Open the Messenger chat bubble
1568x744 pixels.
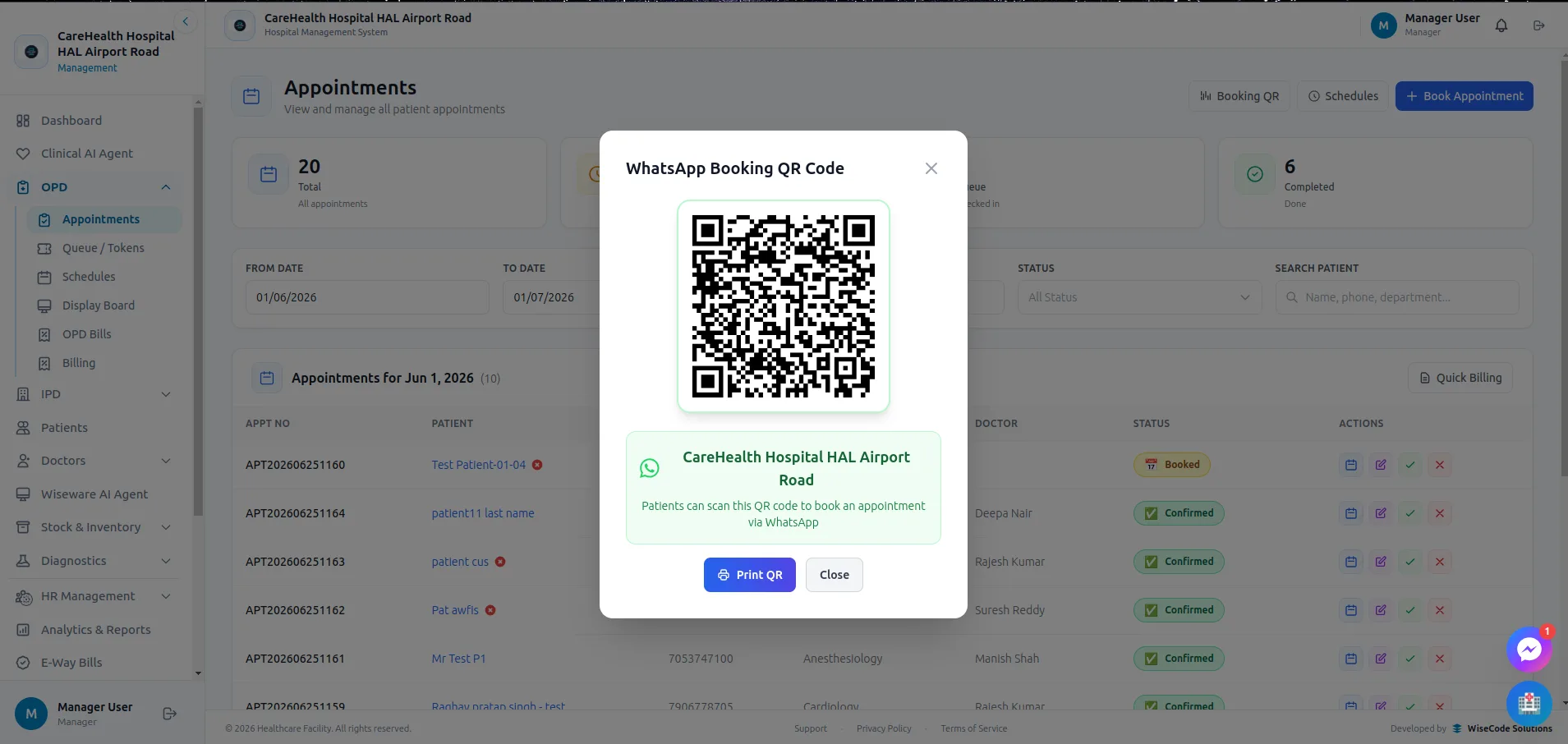pyautogui.click(x=1529, y=650)
